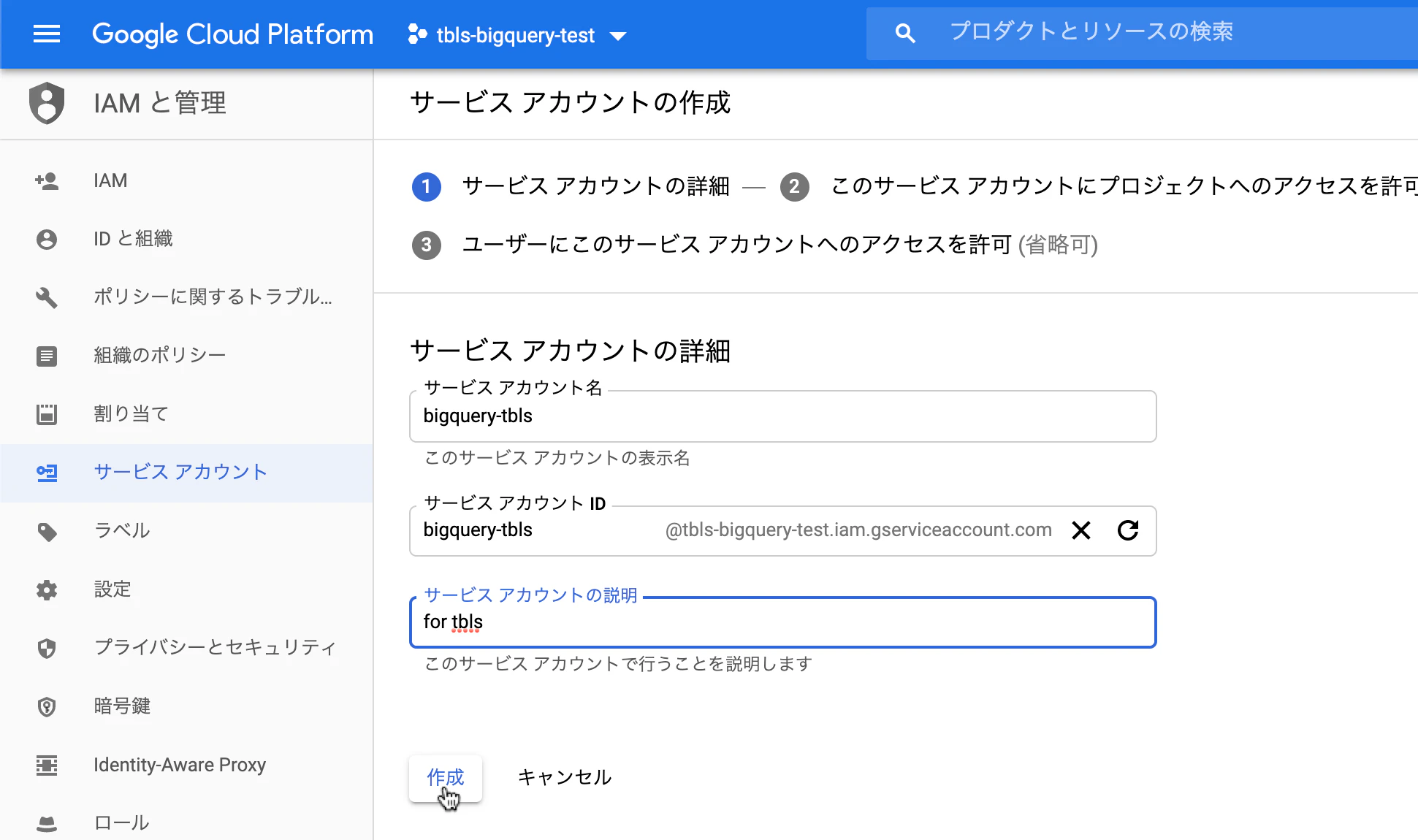This screenshot has height=840, width=1418.
Task: Click the ID と組織 account icon
Action: [47, 239]
